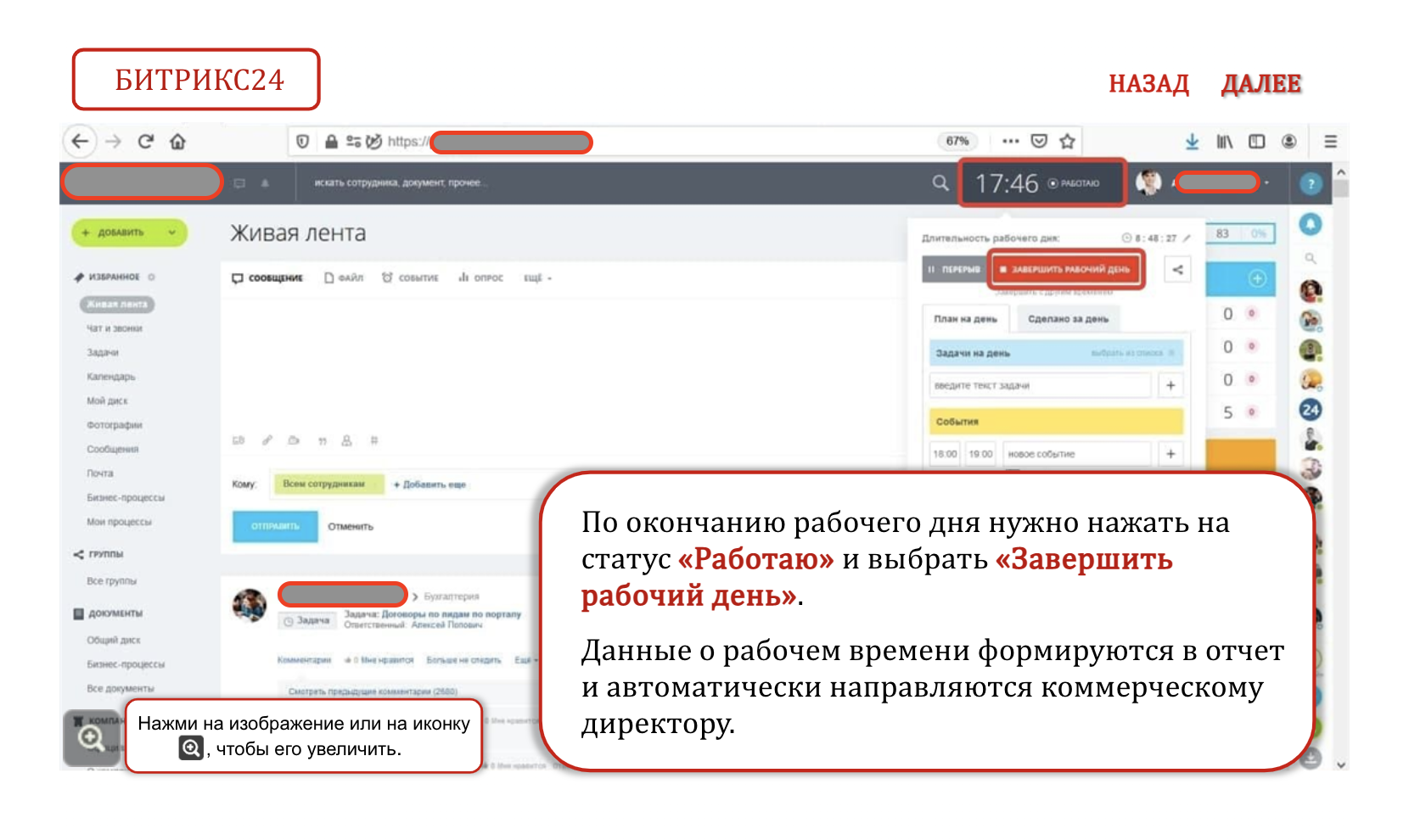
Task: Open the task Договоры по лидам по порталу
Action: [451, 613]
